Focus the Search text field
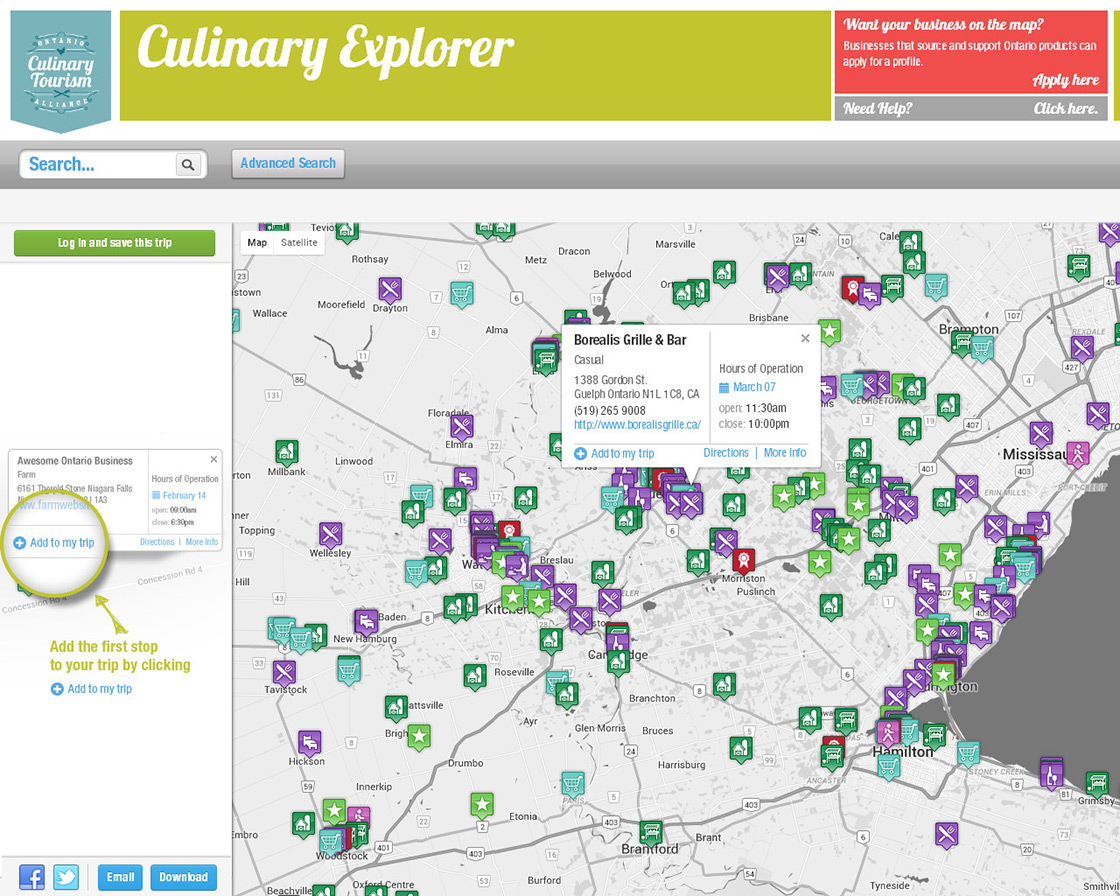Image resolution: width=1120 pixels, height=896 pixels. click(98, 164)
